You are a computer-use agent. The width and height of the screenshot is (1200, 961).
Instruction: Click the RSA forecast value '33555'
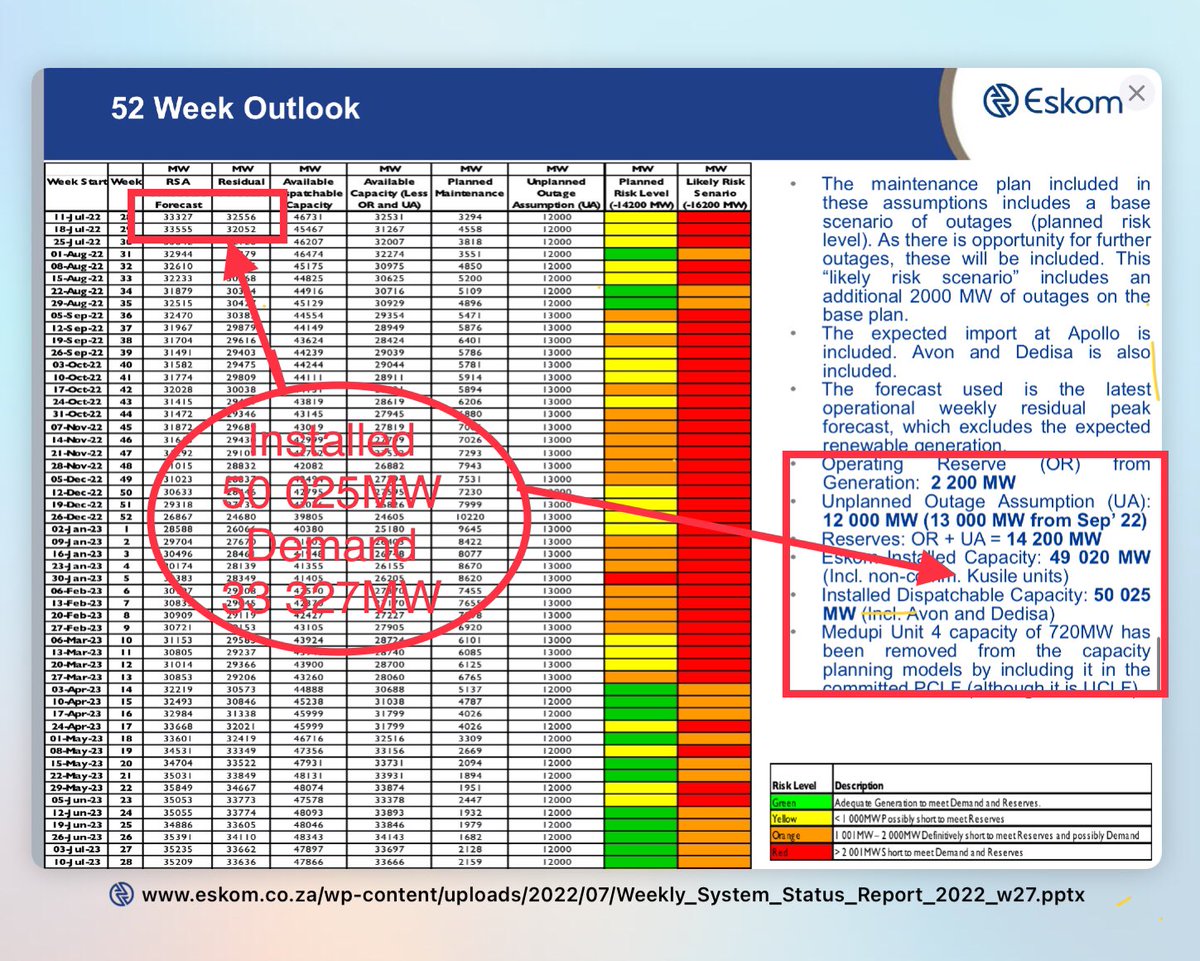point(178,228)
